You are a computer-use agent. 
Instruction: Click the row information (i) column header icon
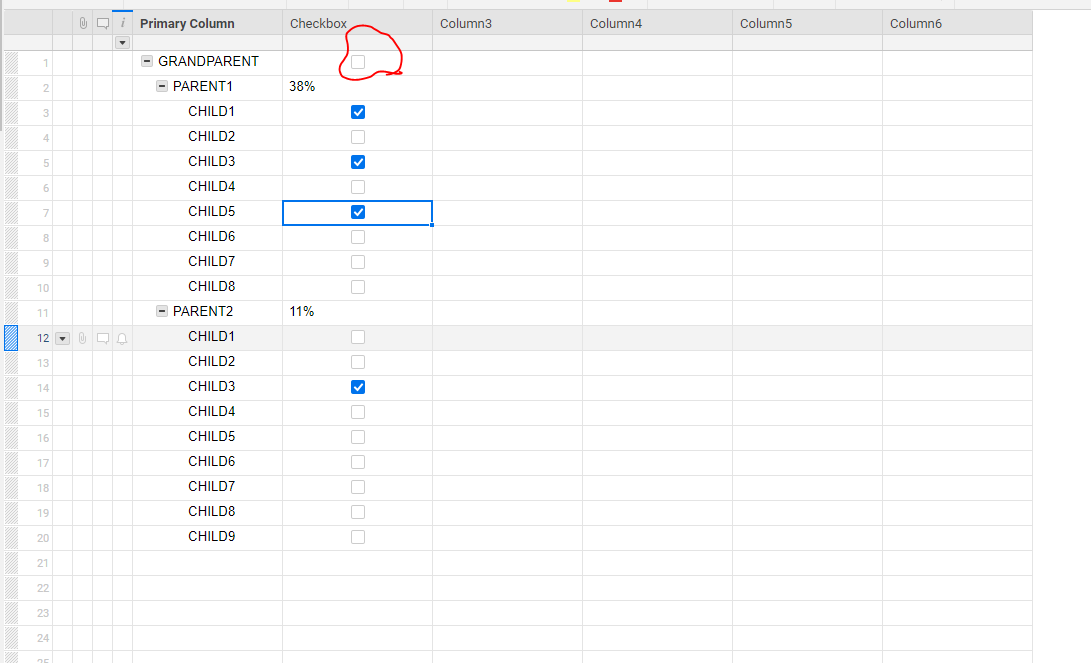point(122,22)
